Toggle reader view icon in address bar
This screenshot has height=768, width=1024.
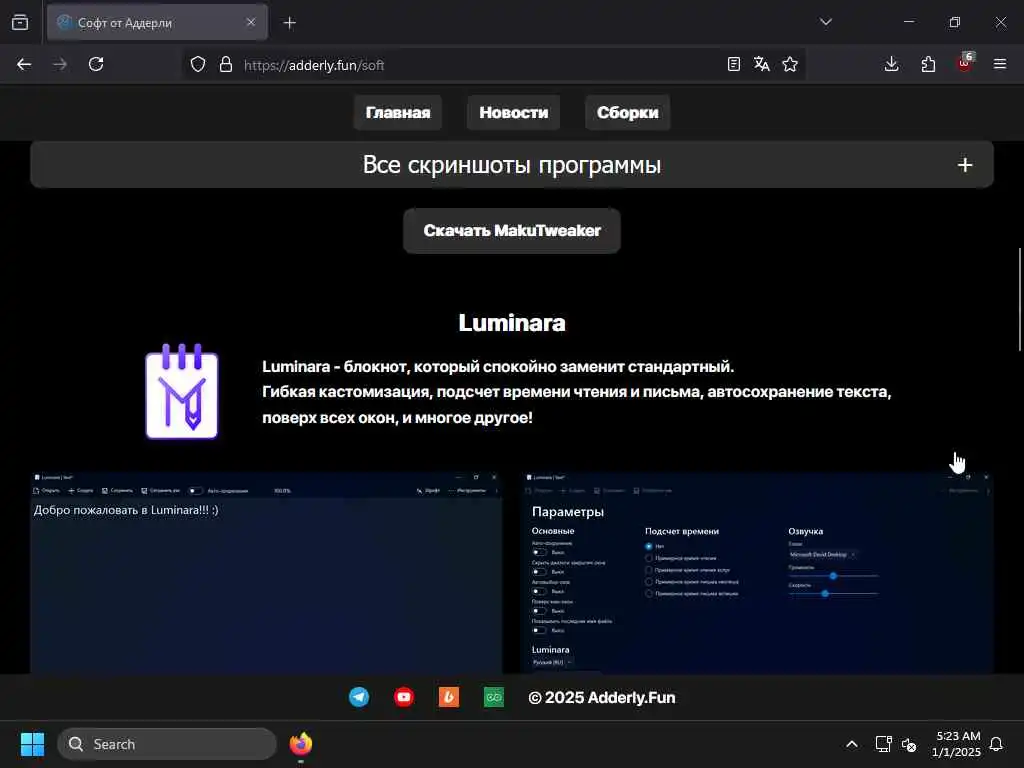click(734, 64)
